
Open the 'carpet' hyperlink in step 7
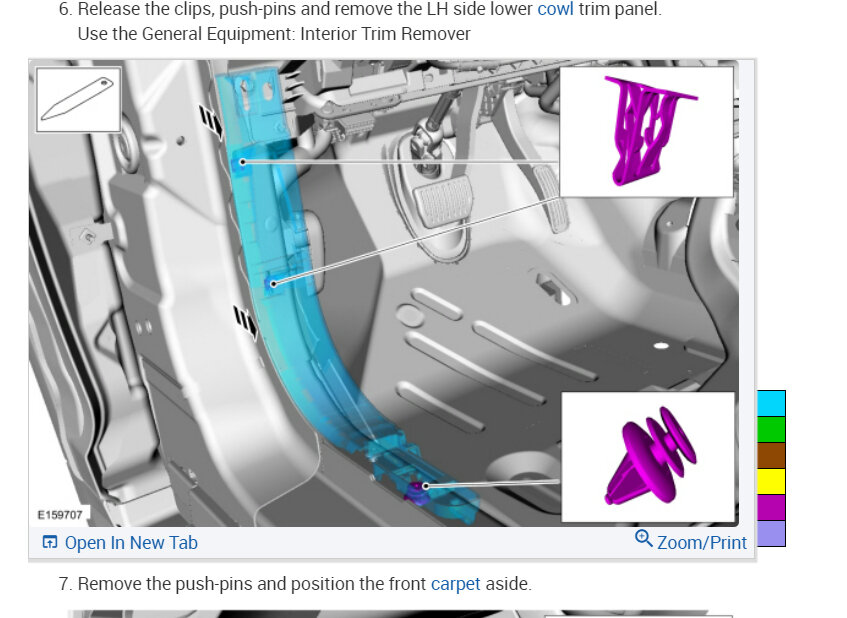click(x=455, y=584)
